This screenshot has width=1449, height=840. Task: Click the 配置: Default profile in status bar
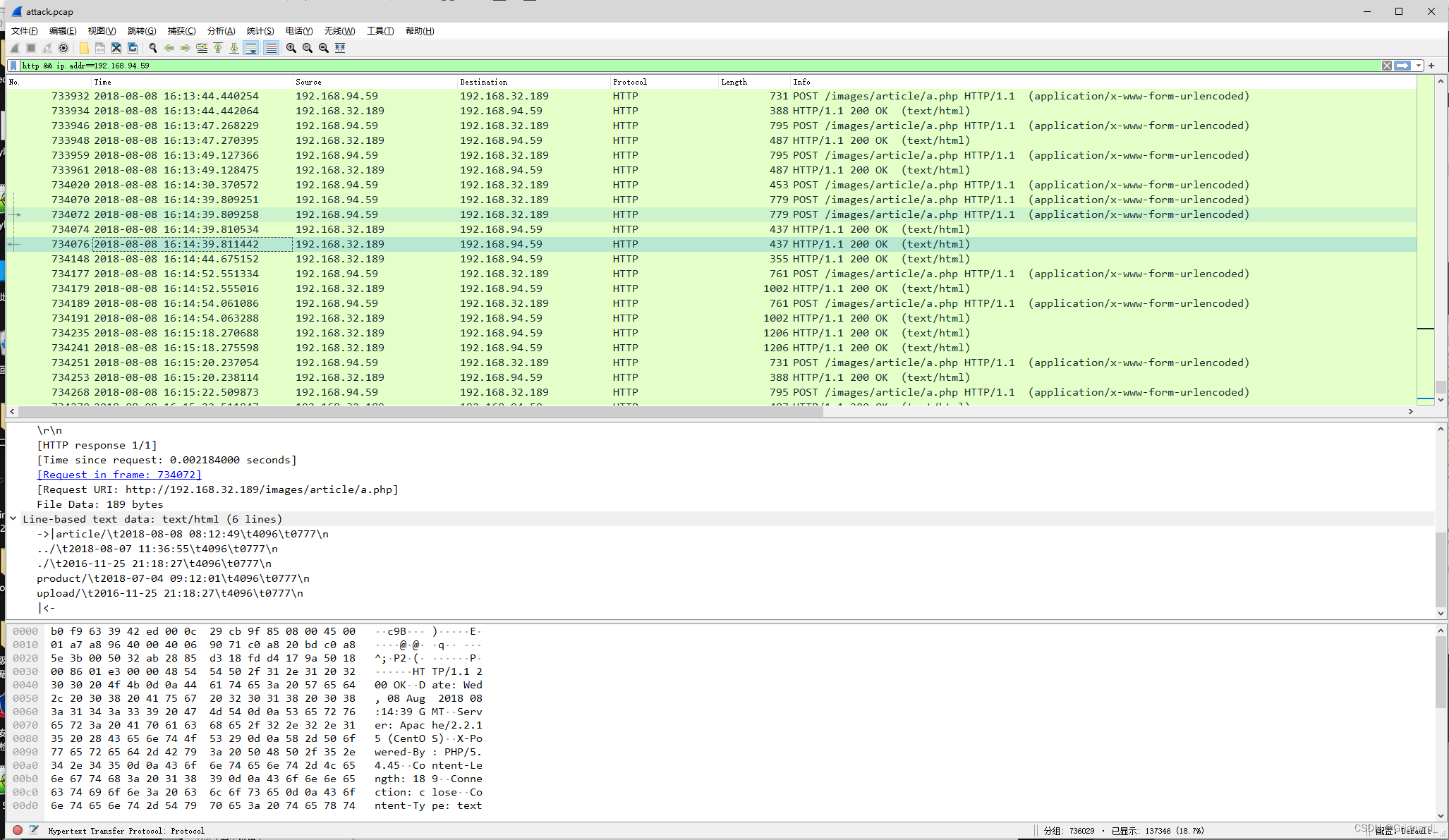pos(1403,831)
